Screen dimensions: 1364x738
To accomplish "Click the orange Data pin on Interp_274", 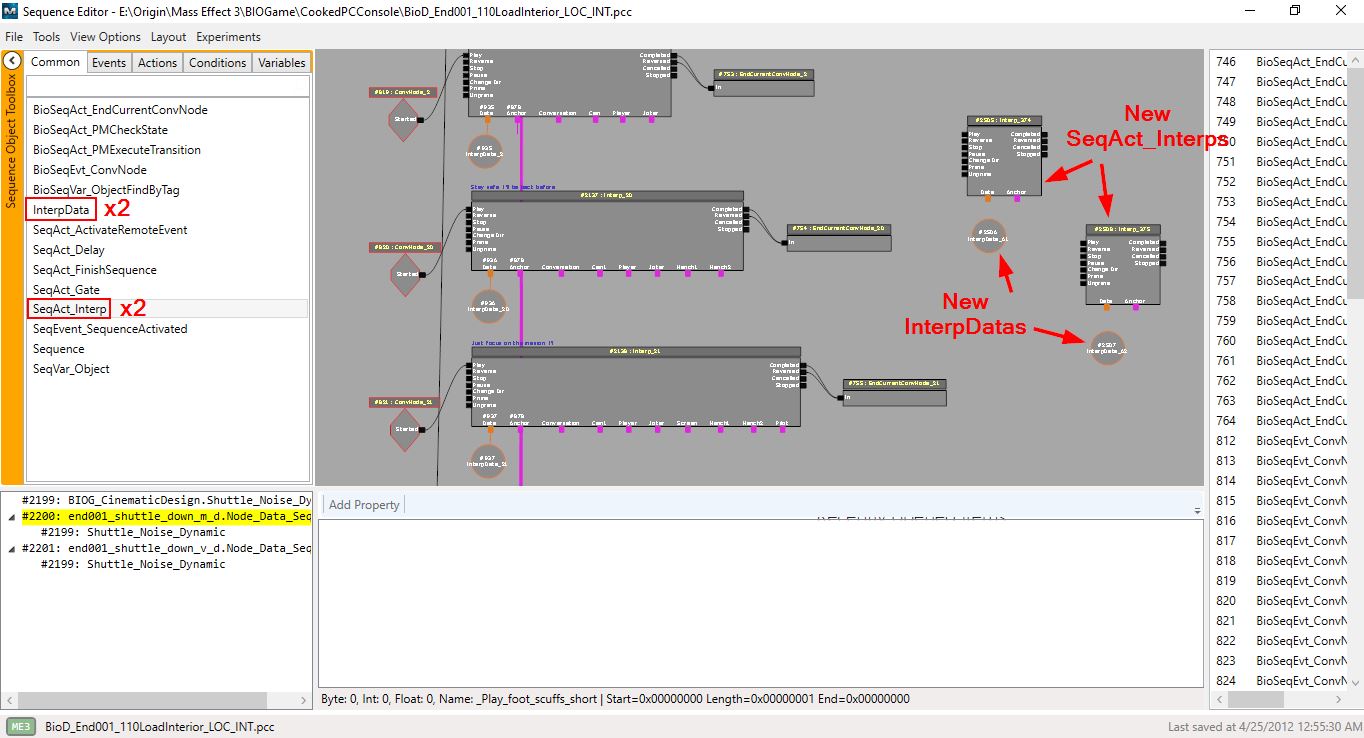I will point(987,198).
